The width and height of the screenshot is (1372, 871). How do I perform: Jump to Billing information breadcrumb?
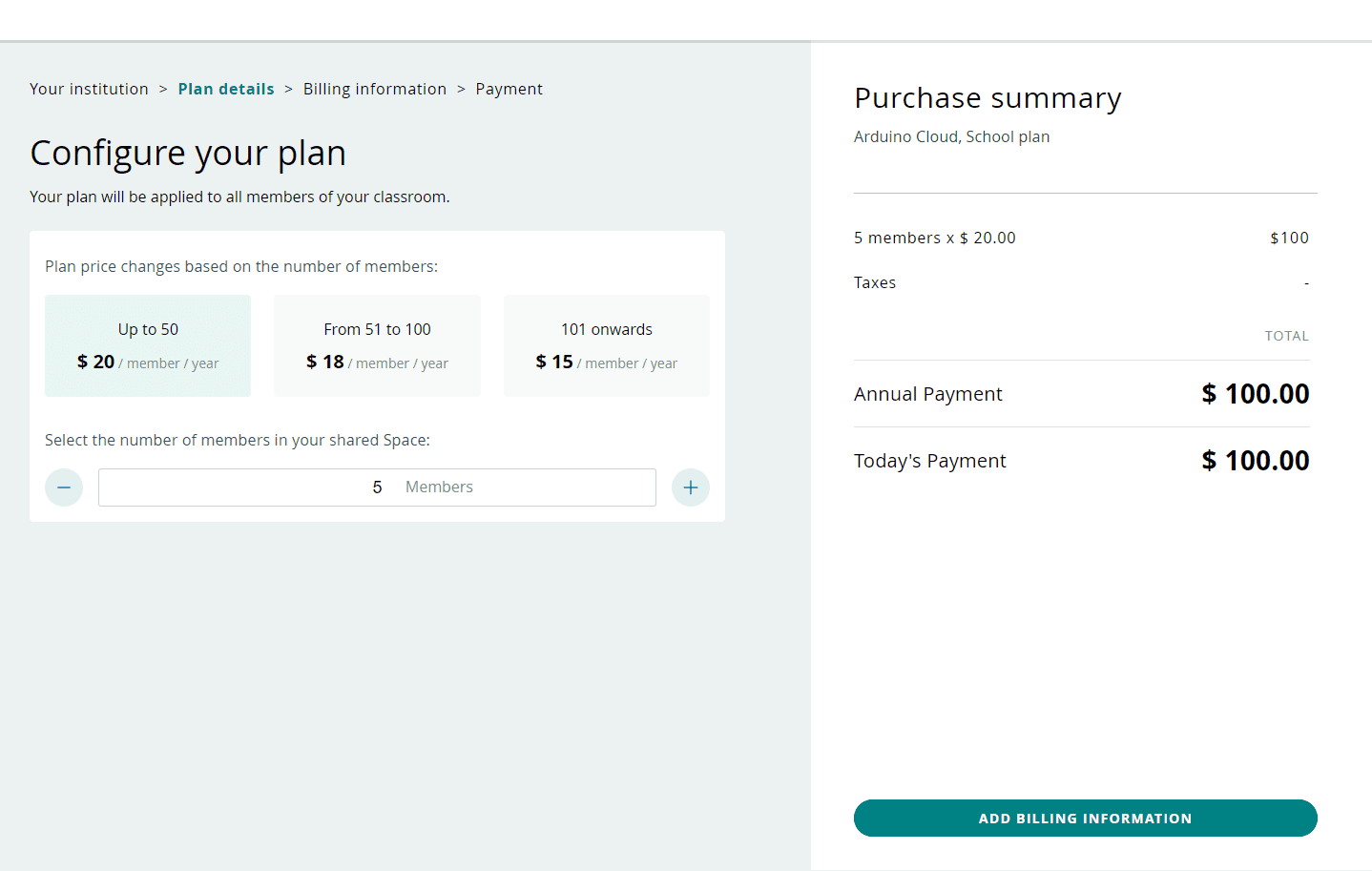point(375,89)
